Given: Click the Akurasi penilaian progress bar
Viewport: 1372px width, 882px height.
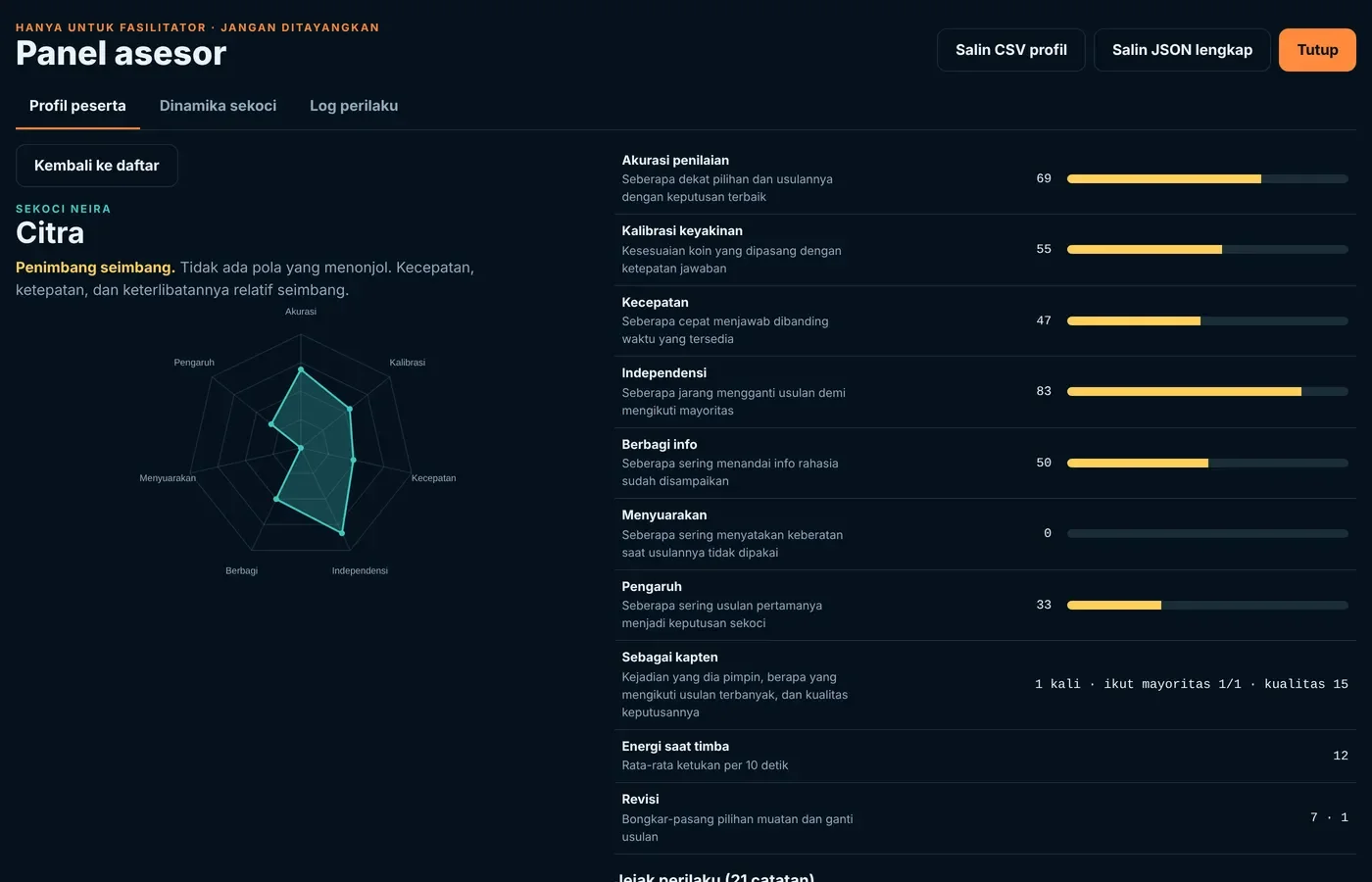Looking at the screenshot, I should (x=1207, y=178).
